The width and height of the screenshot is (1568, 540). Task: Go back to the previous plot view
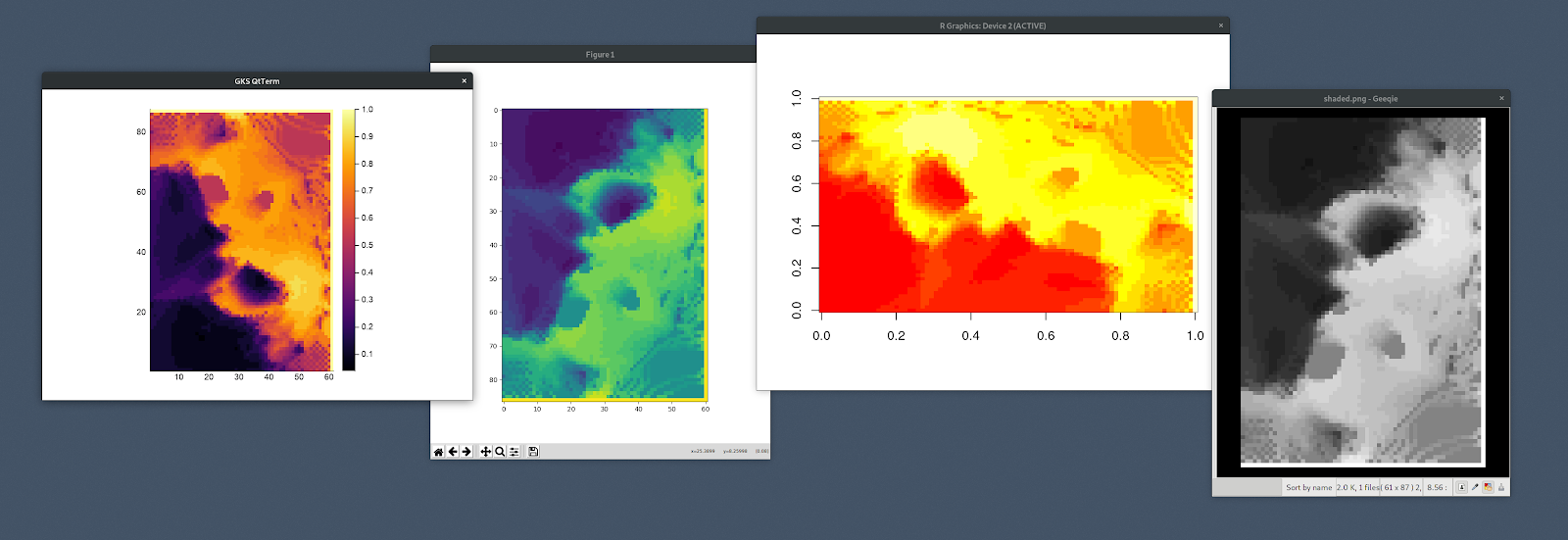(x=453, y=452)
